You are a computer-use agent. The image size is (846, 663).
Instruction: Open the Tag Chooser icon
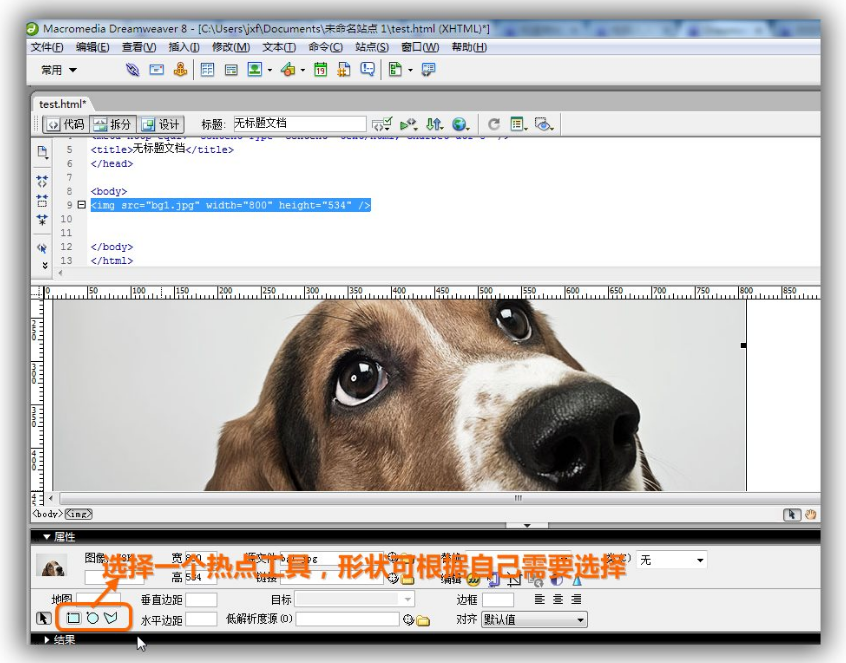click(428, 70)
